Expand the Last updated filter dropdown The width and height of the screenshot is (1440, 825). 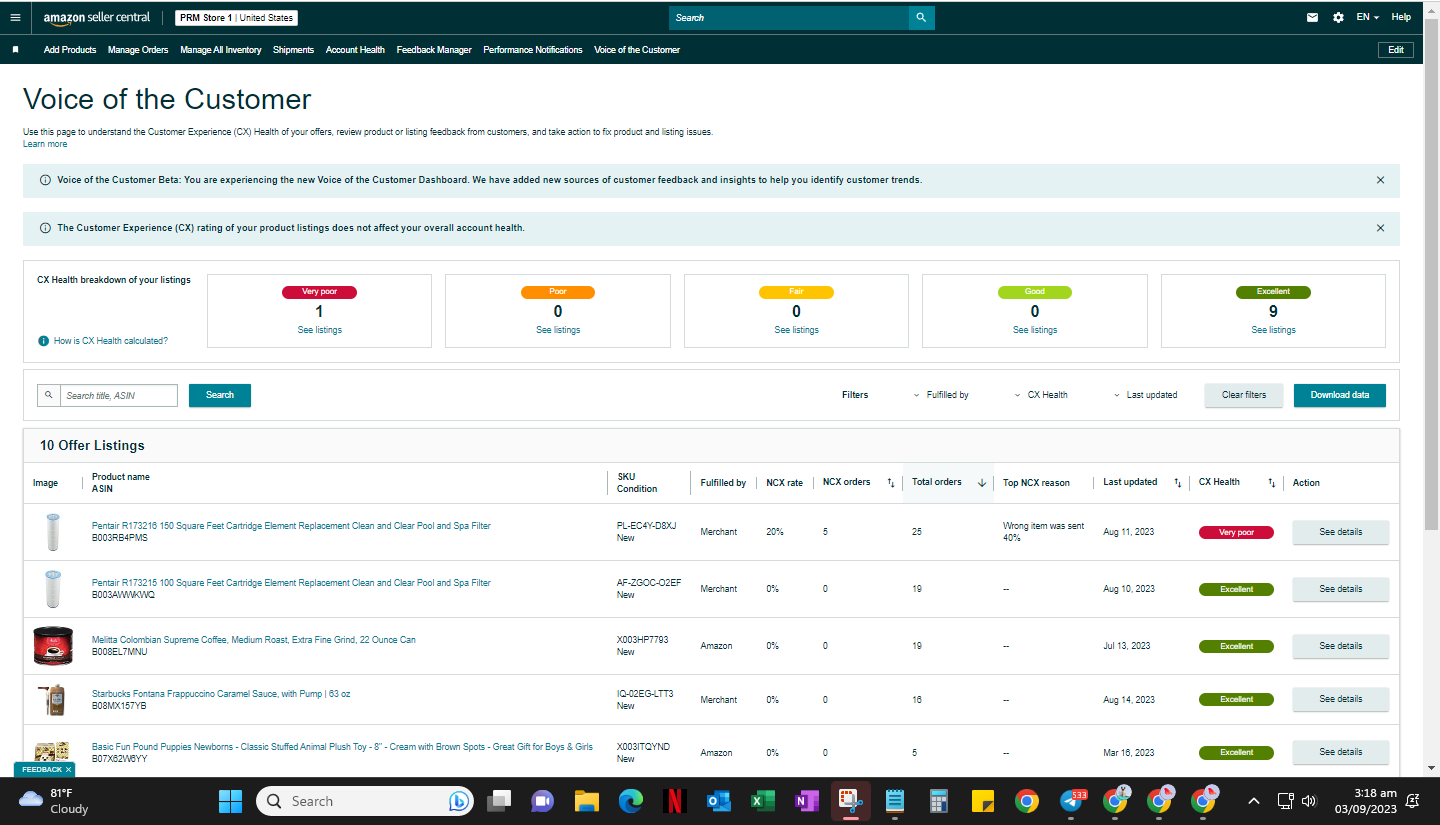click(1145, 395)
